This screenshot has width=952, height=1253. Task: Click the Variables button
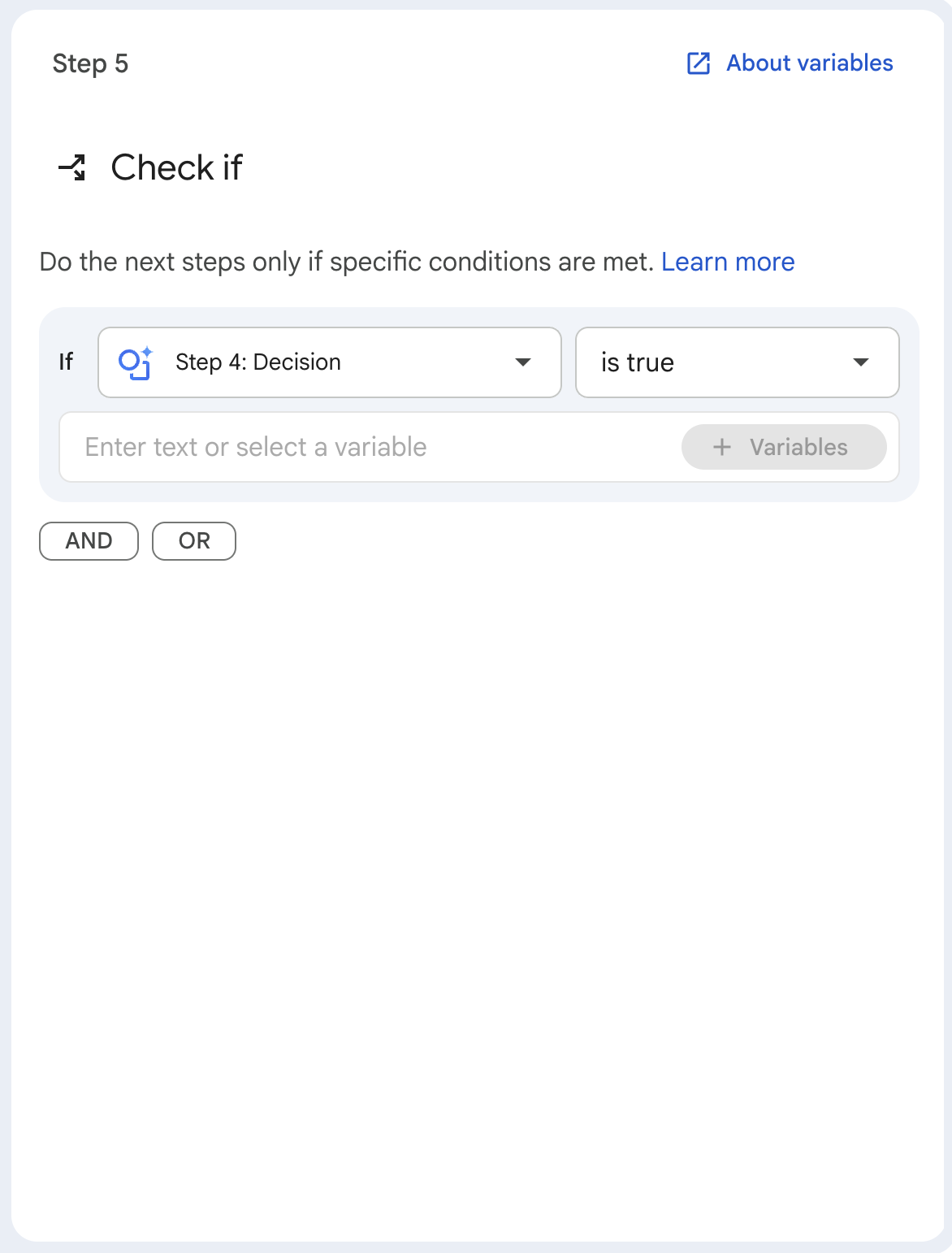784,447
